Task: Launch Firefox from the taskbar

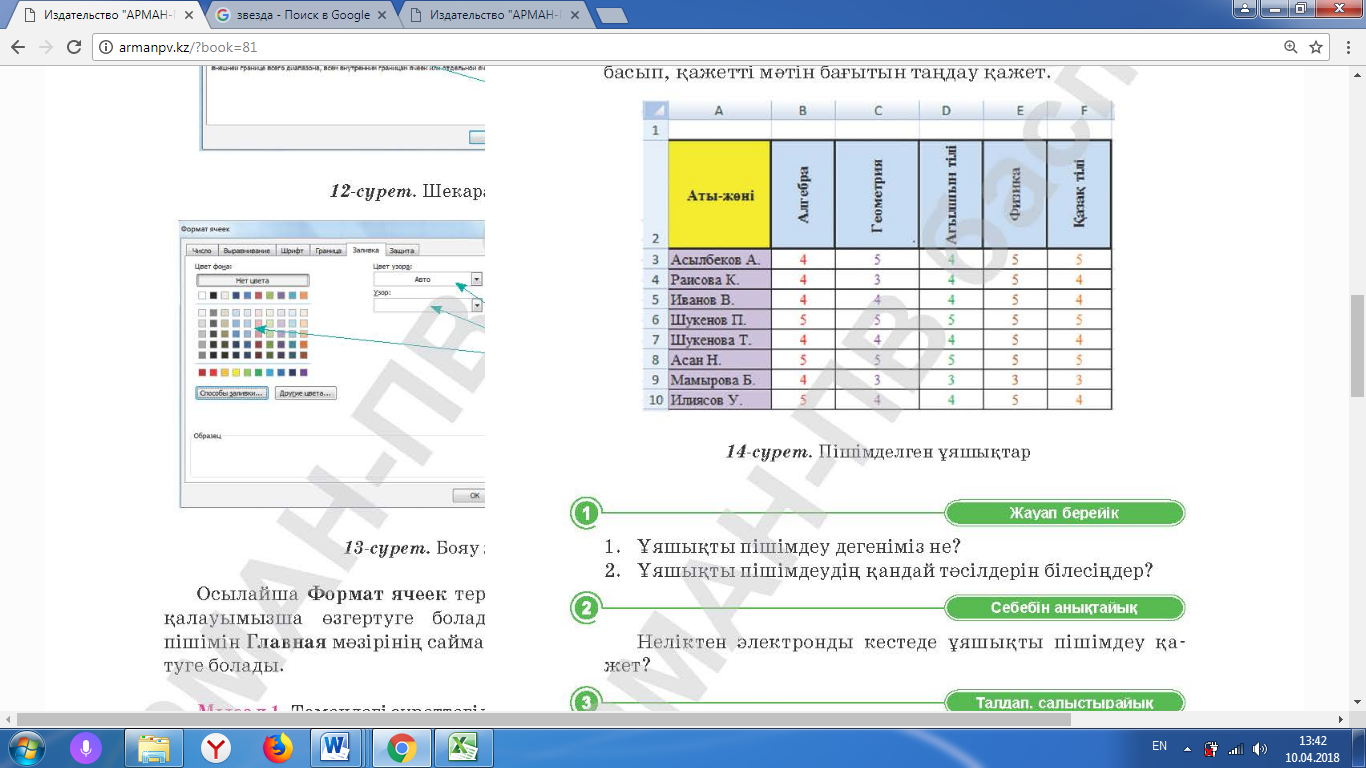Action: 278,748
